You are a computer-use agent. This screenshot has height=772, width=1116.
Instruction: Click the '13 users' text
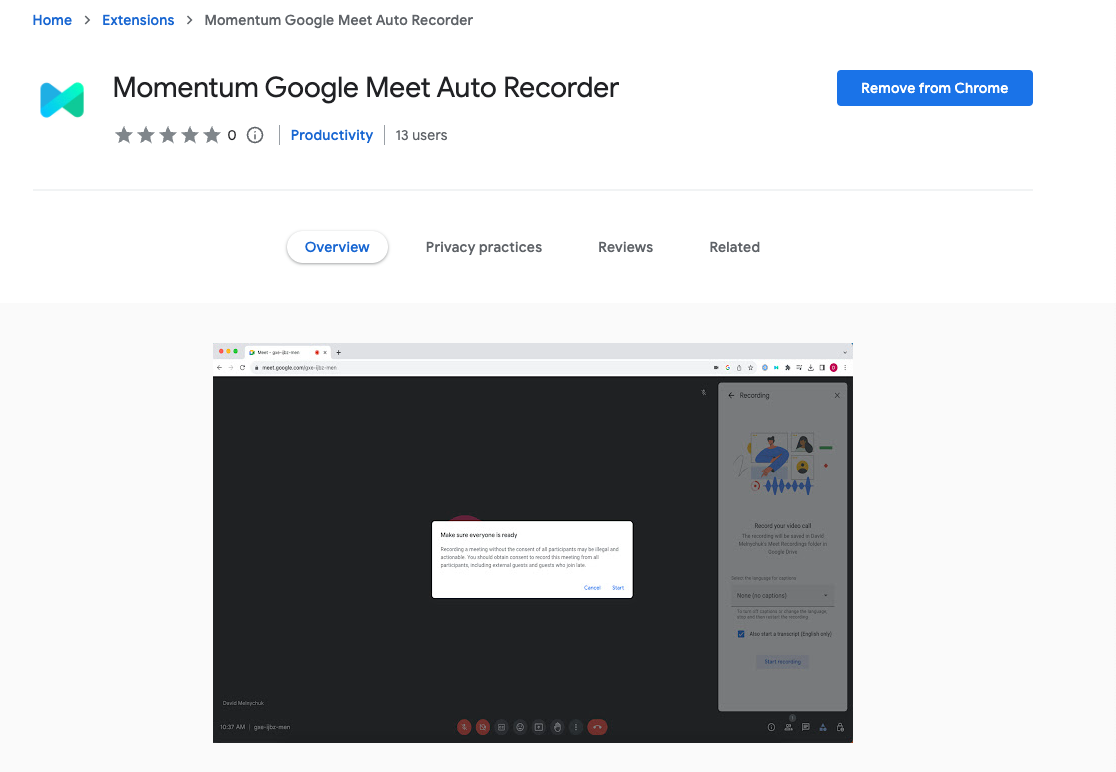(421, 135)
